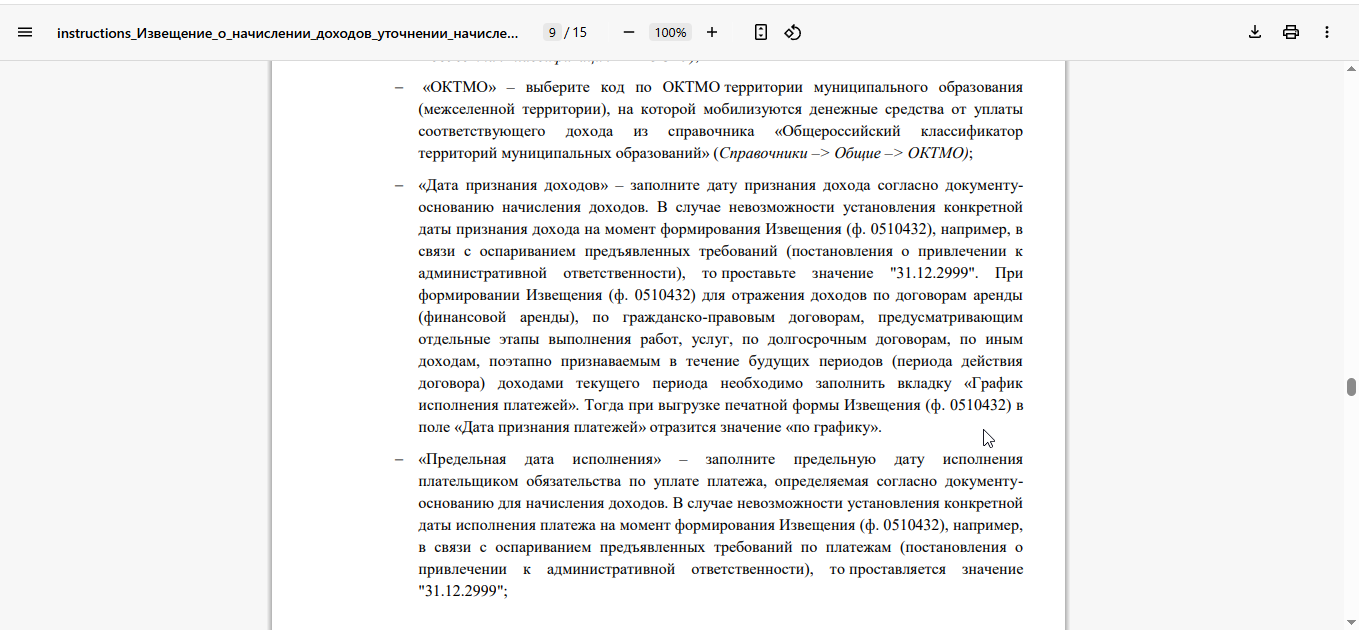Click the zoom out minus button
This screenshot has width=1359, height=630.
(x=629, y=32)
